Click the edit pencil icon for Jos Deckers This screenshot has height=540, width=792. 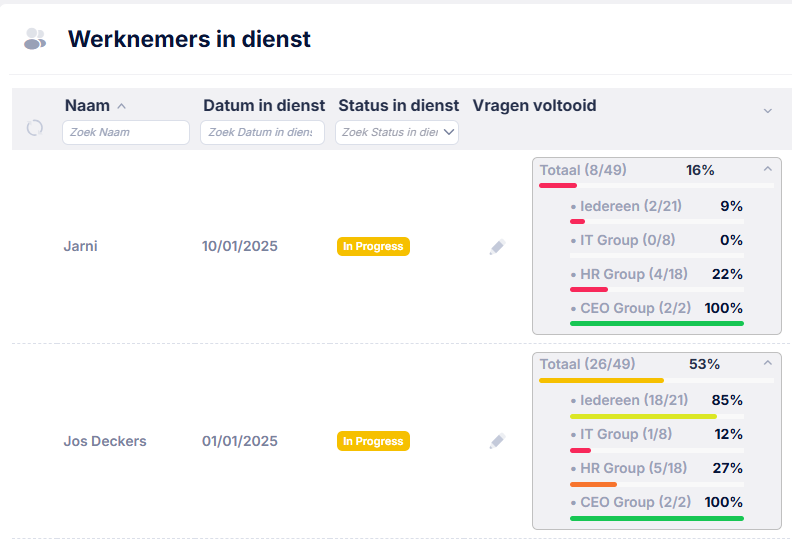pos(498,441)
